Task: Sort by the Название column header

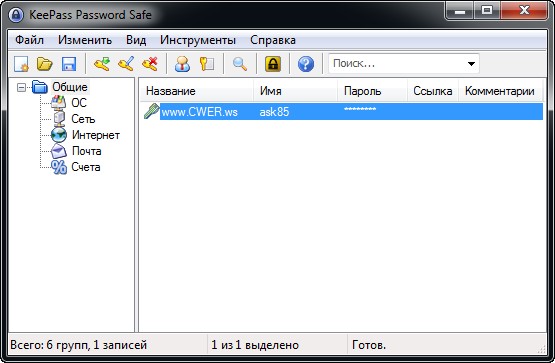Action: (197, 91)
